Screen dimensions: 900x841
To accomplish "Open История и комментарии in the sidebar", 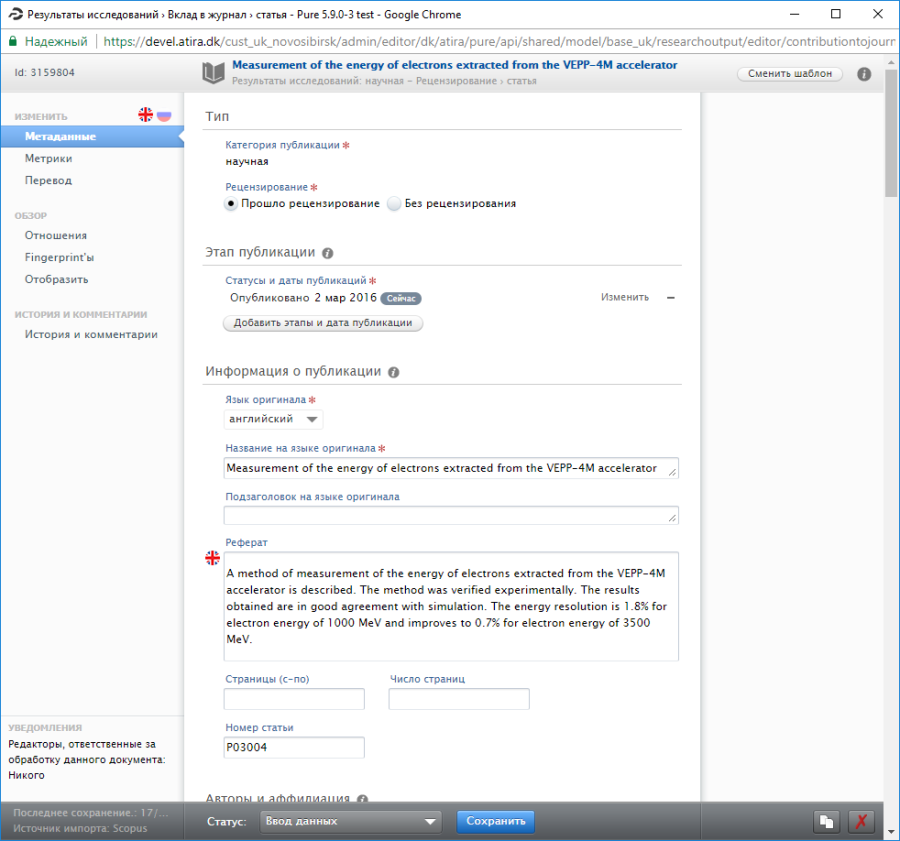I will click(91, 334).
